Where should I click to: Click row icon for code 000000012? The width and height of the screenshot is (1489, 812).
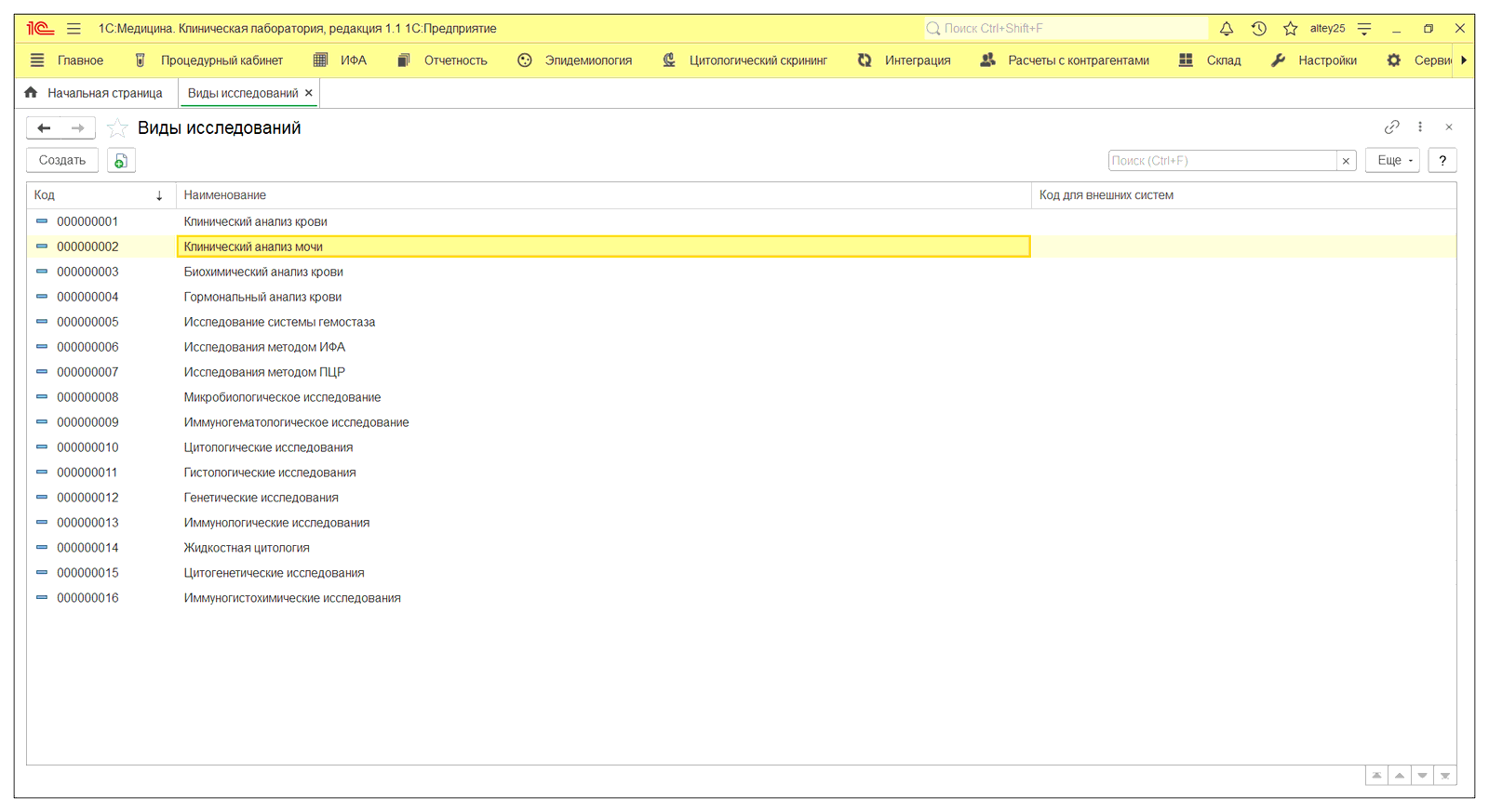point(42,498)
